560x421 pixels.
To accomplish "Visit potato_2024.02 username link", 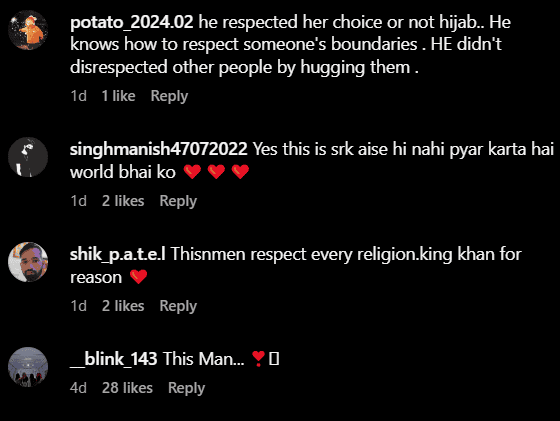I will 131,22.
